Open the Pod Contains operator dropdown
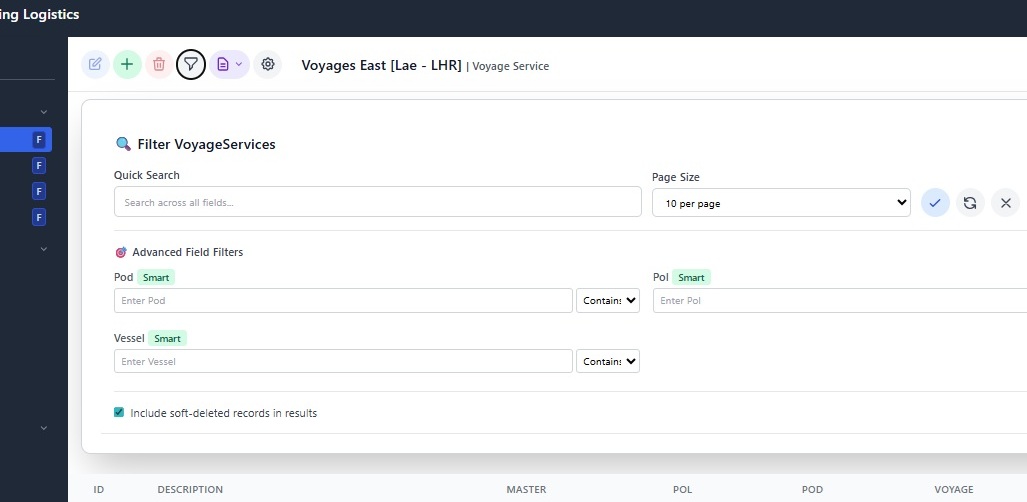 click(x=608, y=301)
